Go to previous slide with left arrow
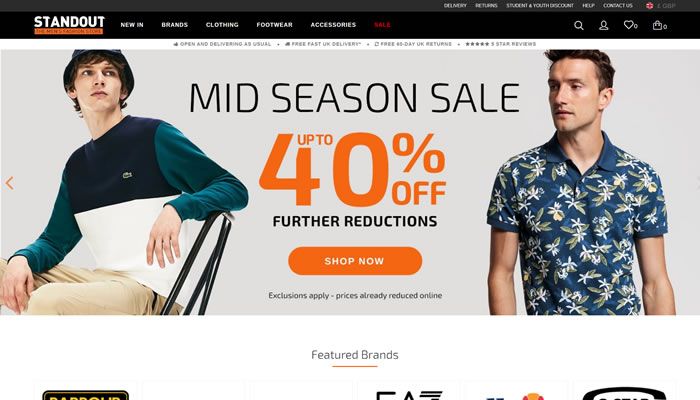Image resolution: width=700 pixels, height=400 pixels. point(9,183)
